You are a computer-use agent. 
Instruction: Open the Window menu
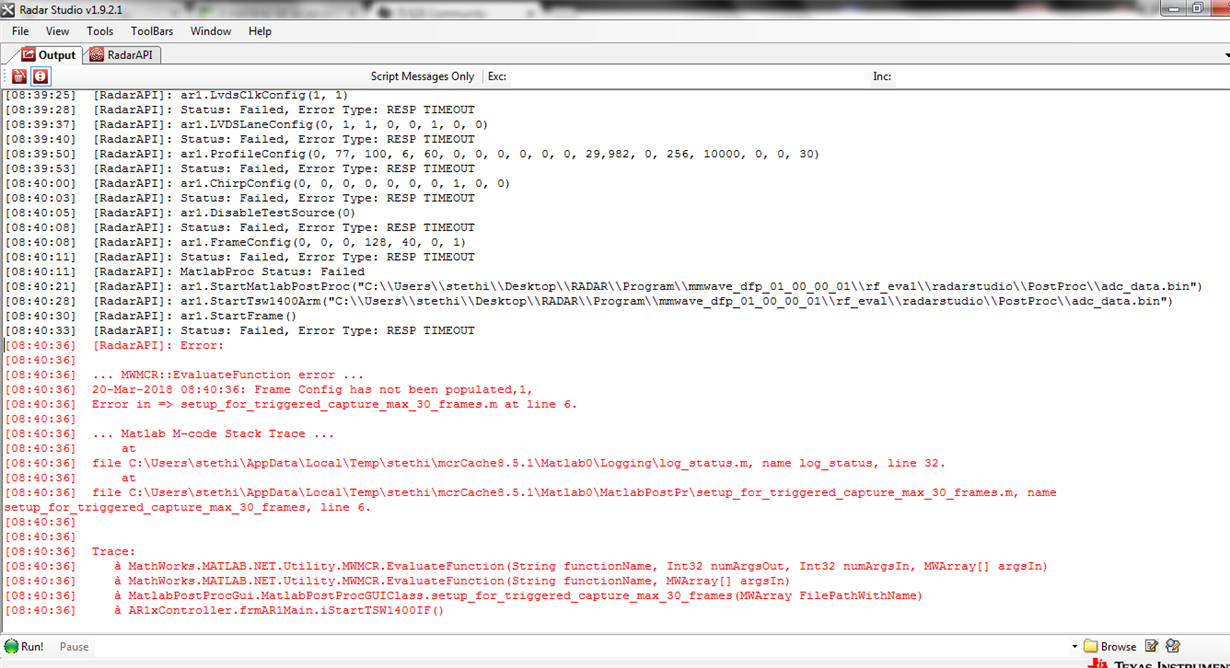[x=211, y=31]
